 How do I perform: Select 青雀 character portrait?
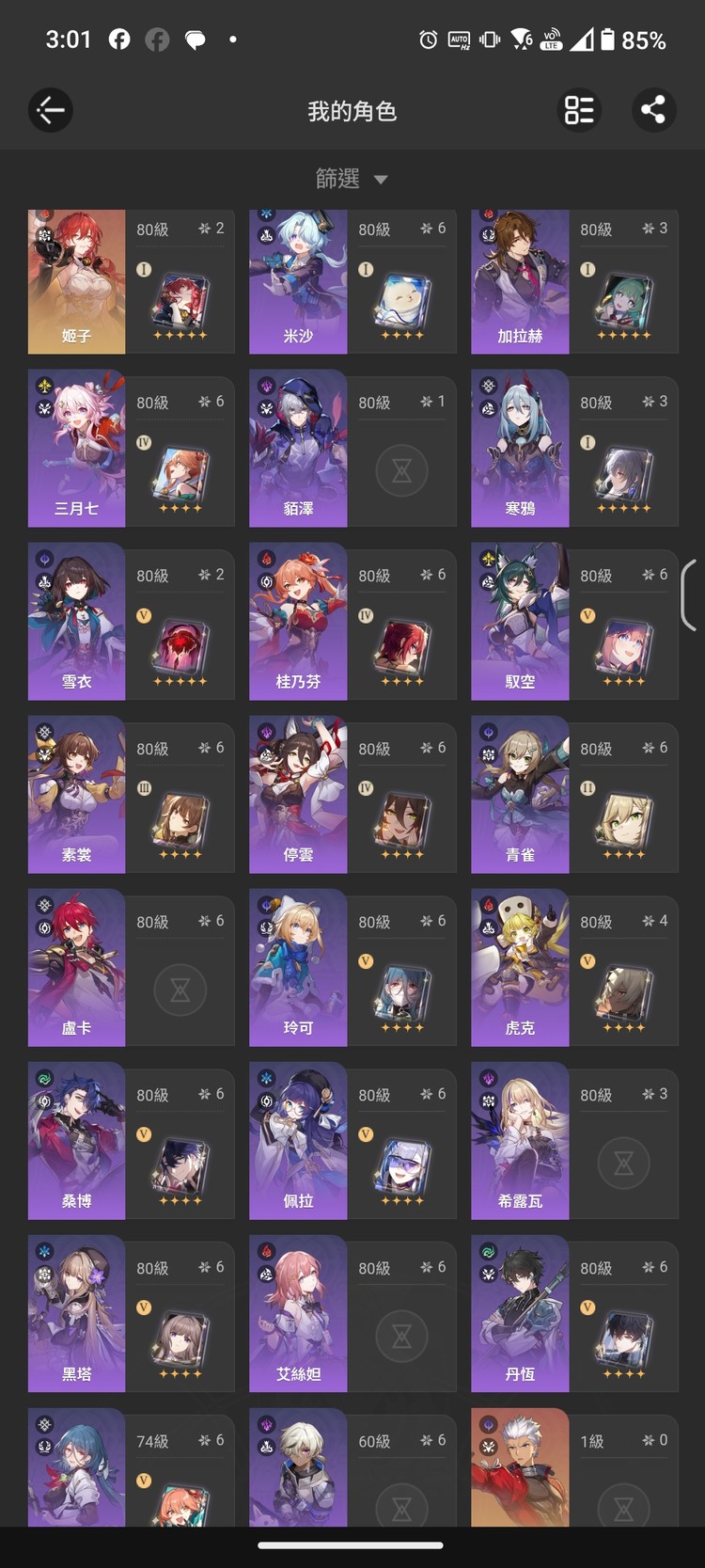pyautogui.click(x=520, y=794)
